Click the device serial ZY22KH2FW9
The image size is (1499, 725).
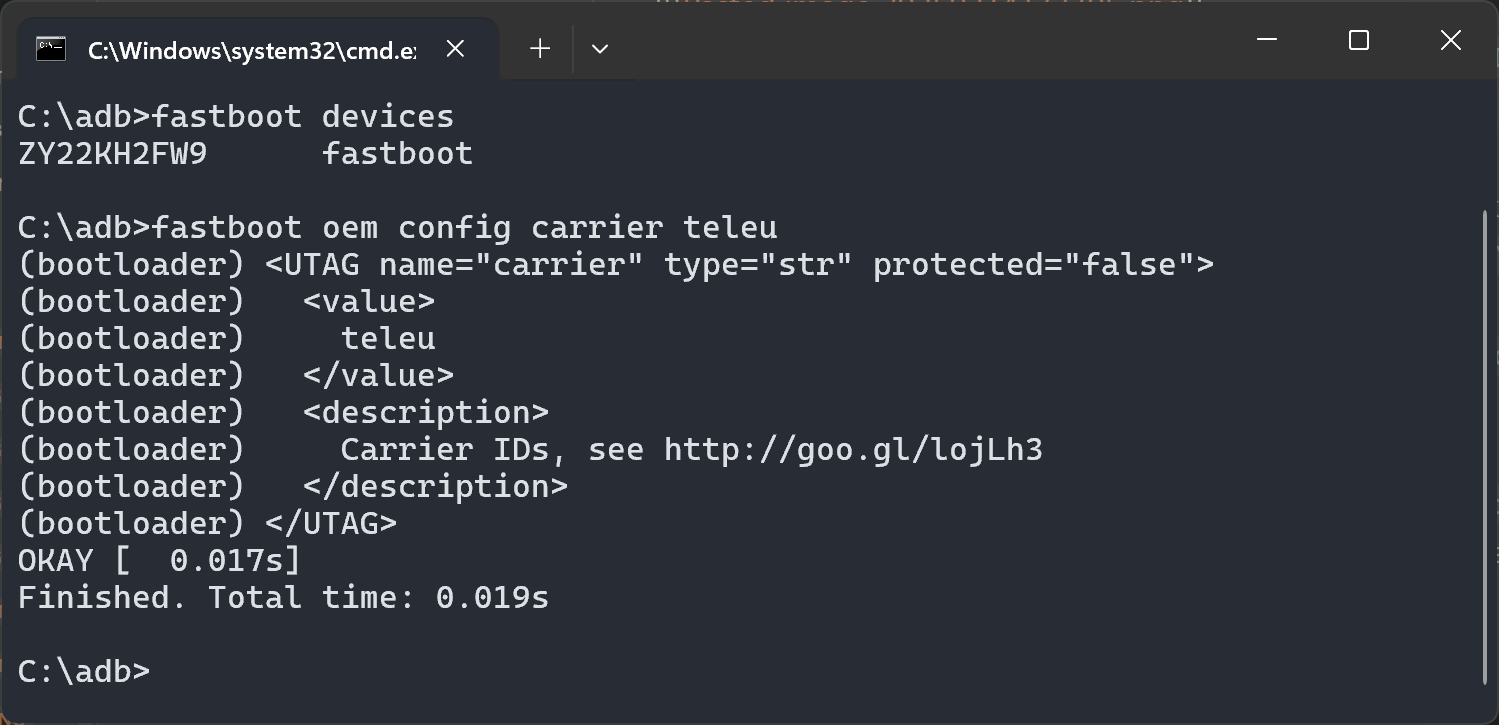pyautogui.click(x=112, y=154)
